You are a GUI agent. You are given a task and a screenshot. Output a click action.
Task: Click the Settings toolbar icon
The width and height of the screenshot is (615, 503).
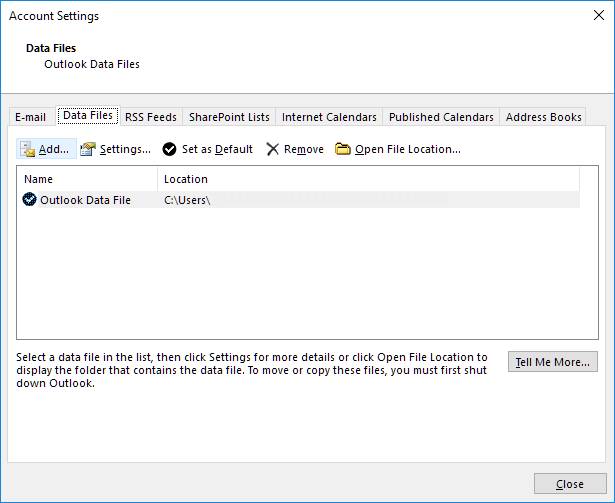point(88,149)
